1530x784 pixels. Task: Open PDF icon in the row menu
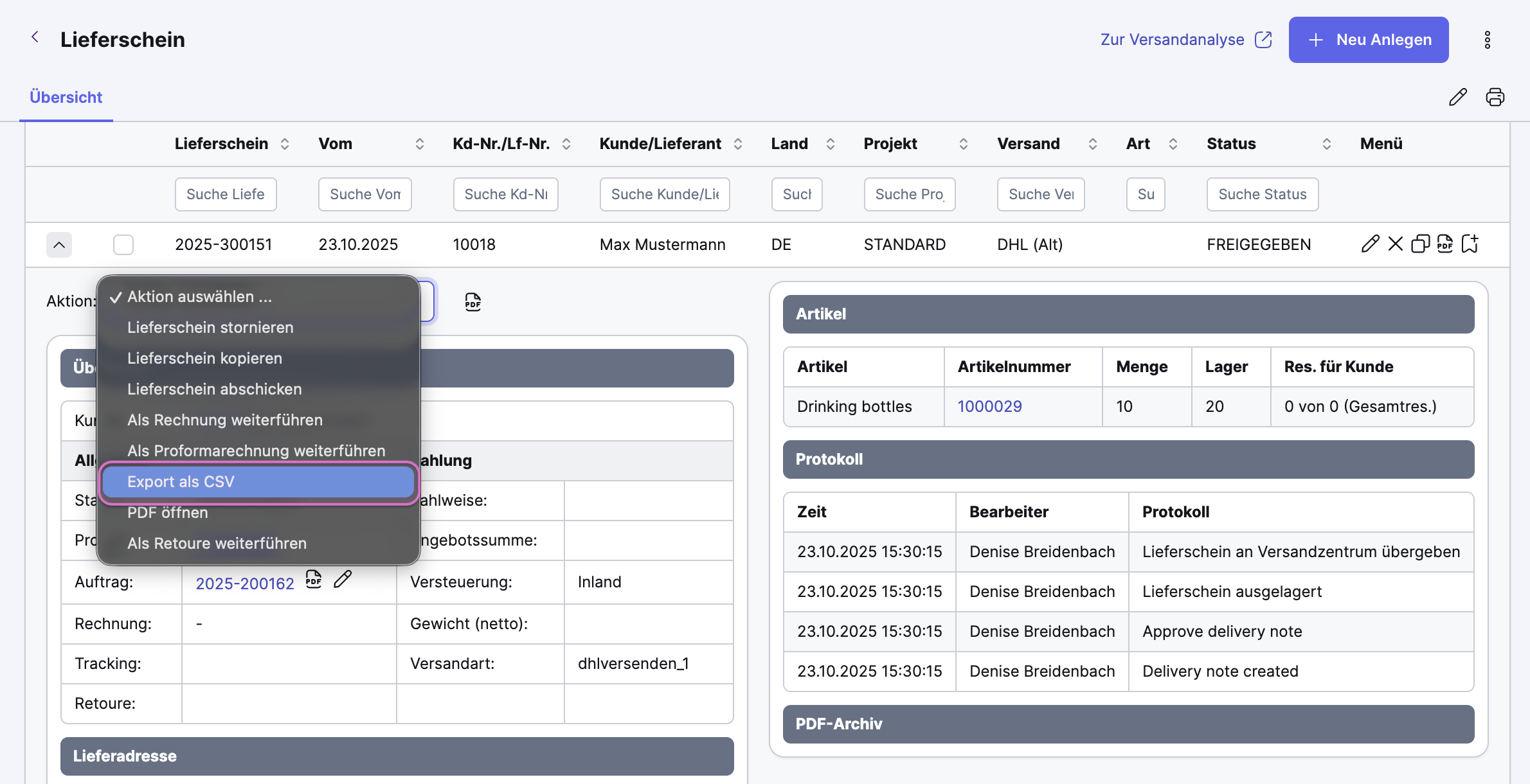(1444, 244)
